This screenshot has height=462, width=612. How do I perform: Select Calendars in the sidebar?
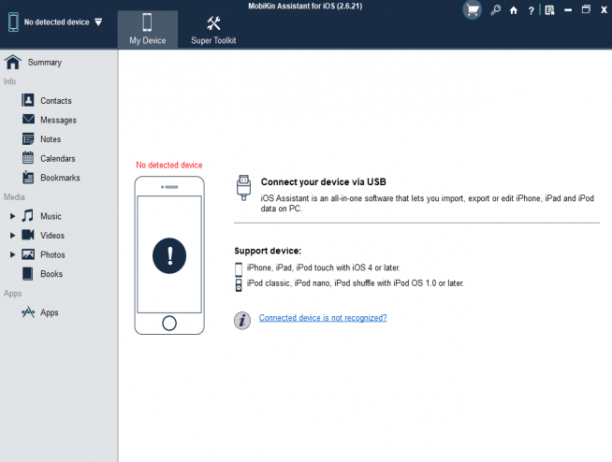[x=49, y=158]
